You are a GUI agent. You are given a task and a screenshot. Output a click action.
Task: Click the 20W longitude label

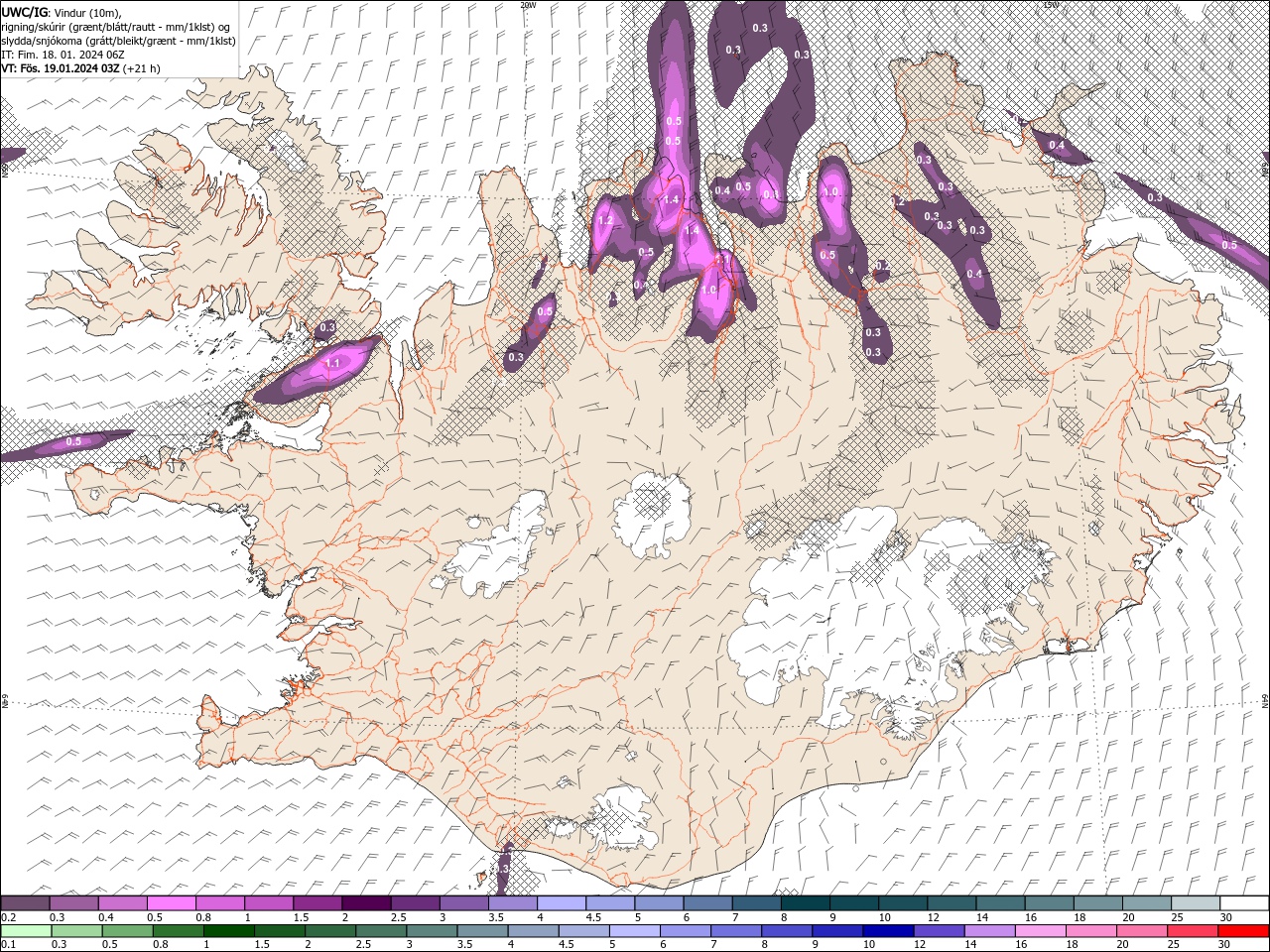tap(528, 5)
